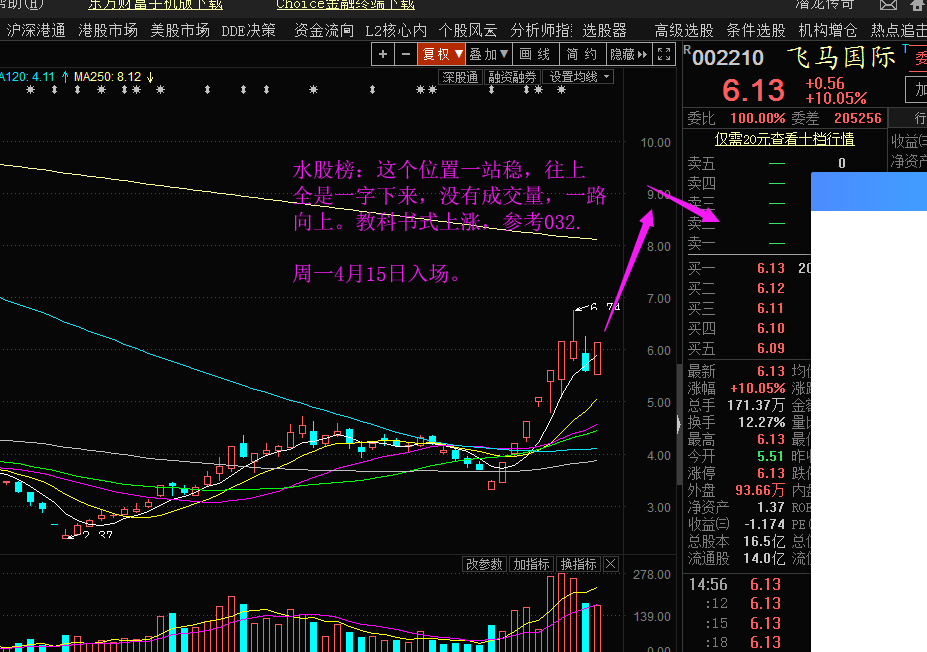The image size is (927, 652).
Task: Open the 港股市场 menu
Action: tap(108, 31)
